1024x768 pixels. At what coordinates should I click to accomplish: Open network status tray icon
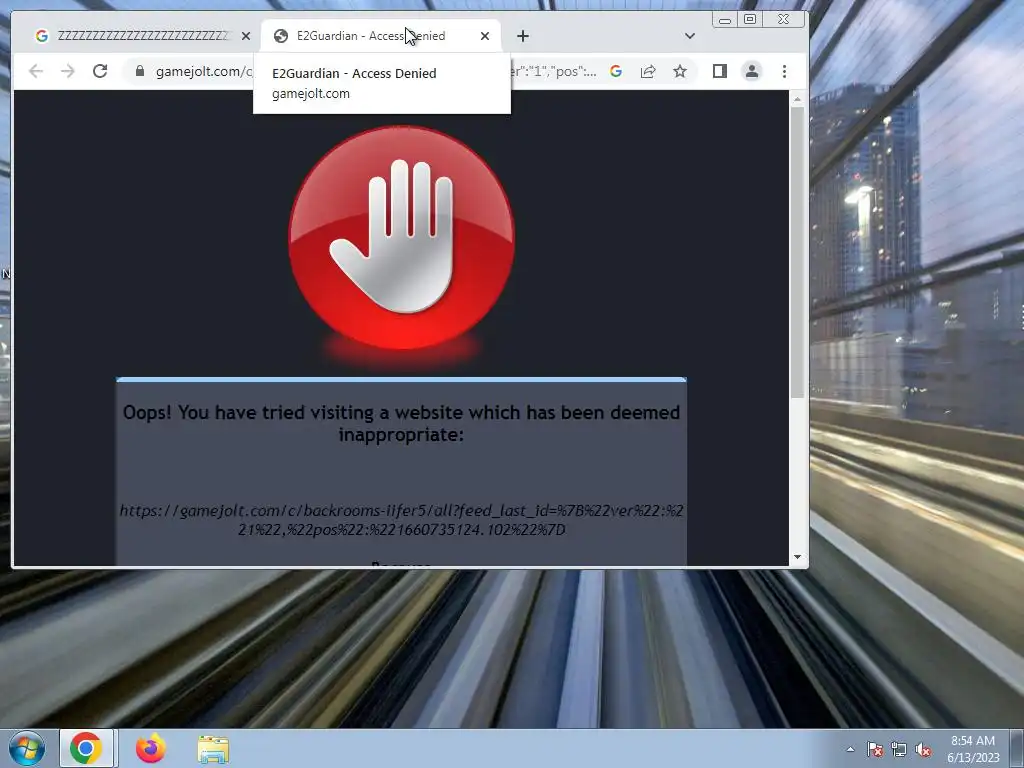(x=899, y=750)
